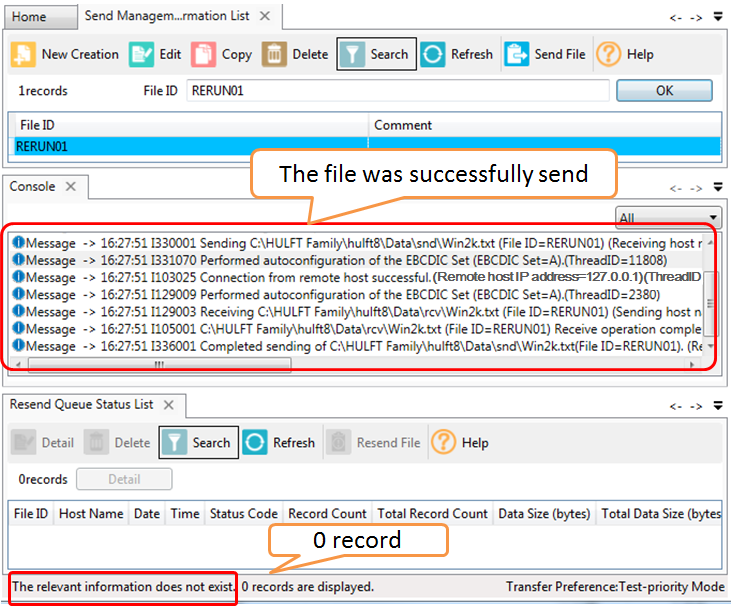Close the Resend Queue Status List tab
This screenshot has width=734, height=612.
point(169,405)
